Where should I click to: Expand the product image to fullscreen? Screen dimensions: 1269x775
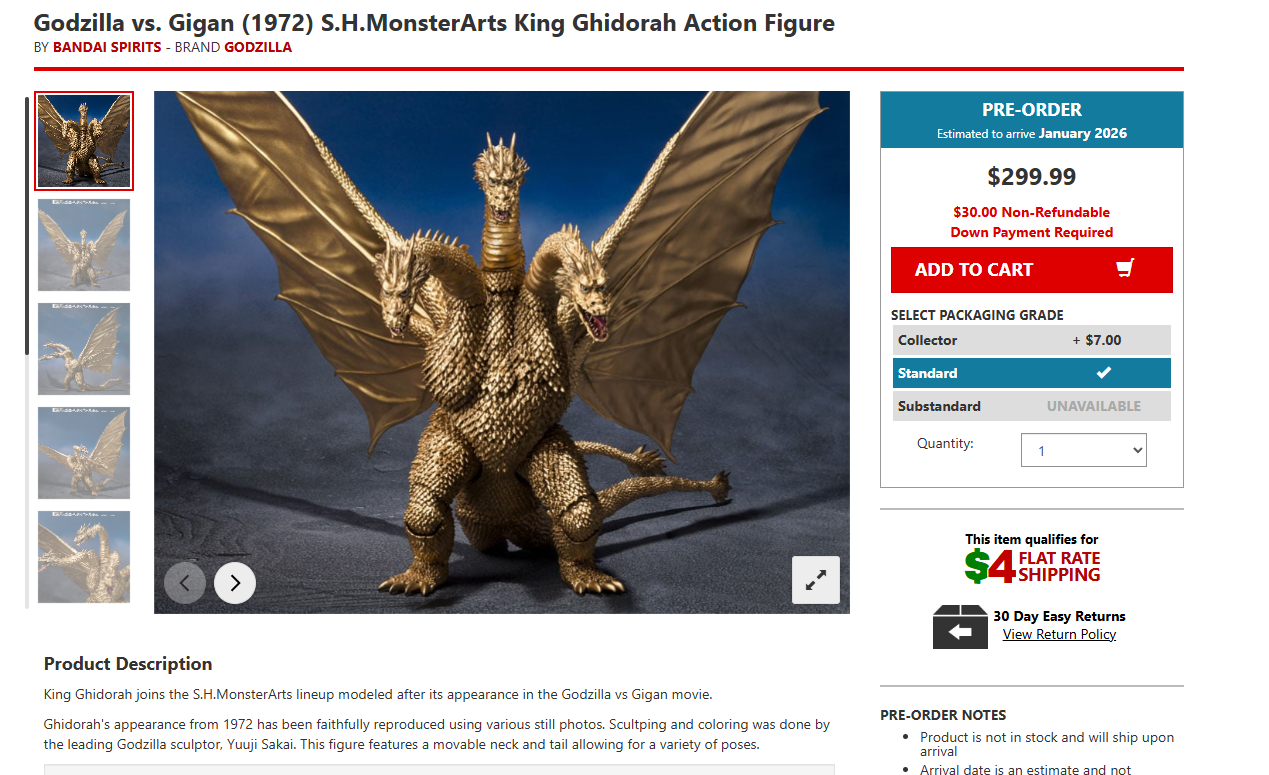pos(816,580)
